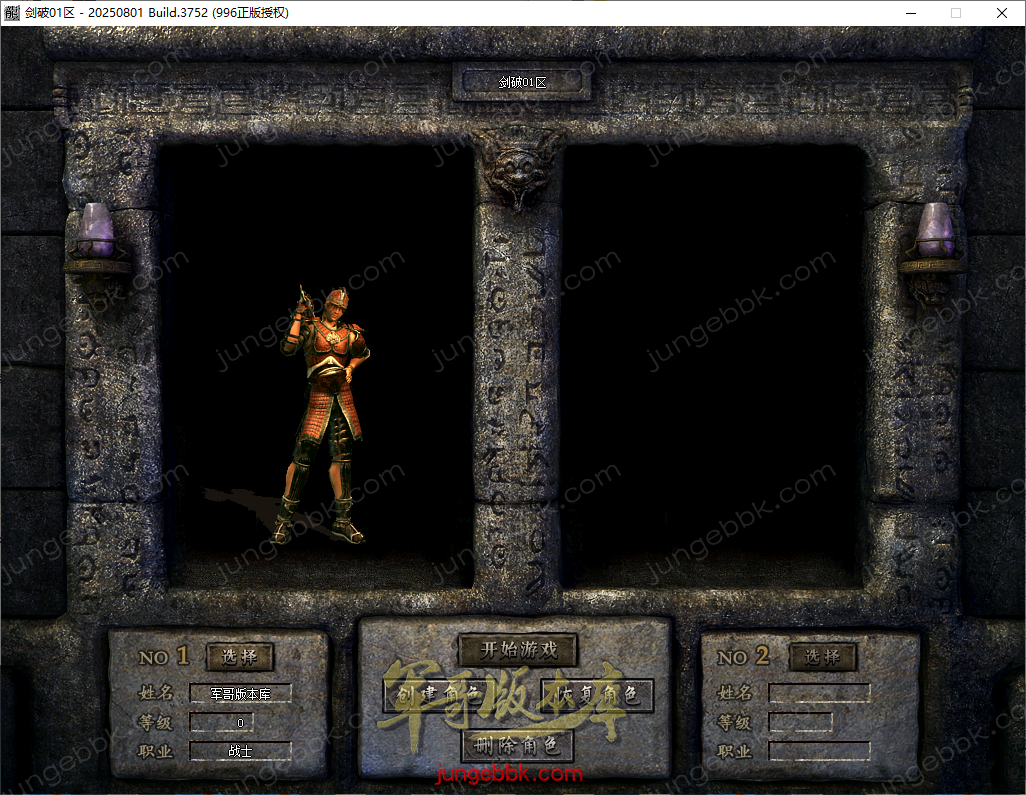The image size is (1026, 795).
Task: Click the 删除角色 delete character button
Action: tap(517, 745)
